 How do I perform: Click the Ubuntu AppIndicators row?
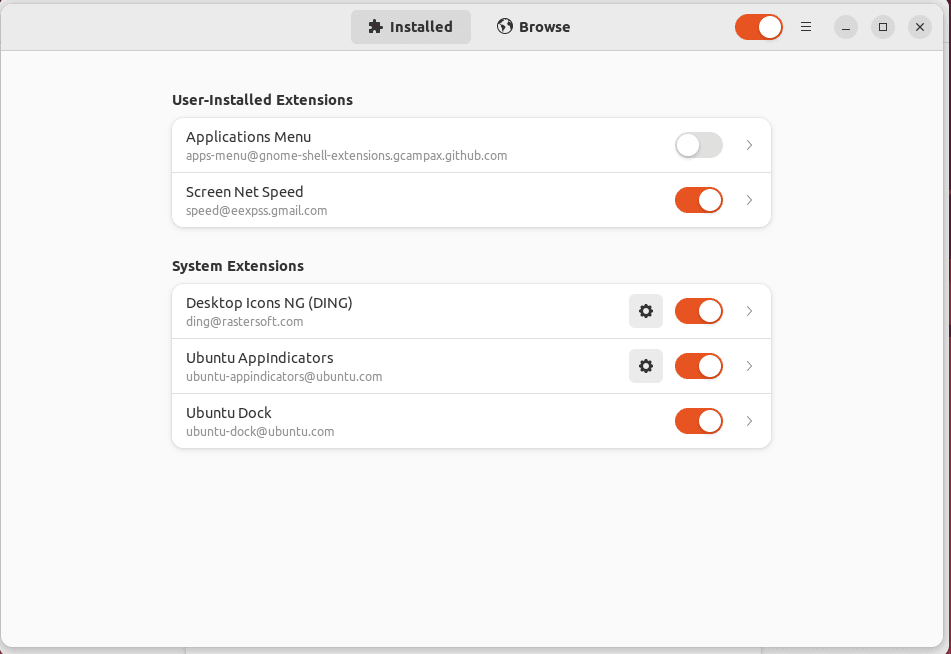(x=400, y=366)
